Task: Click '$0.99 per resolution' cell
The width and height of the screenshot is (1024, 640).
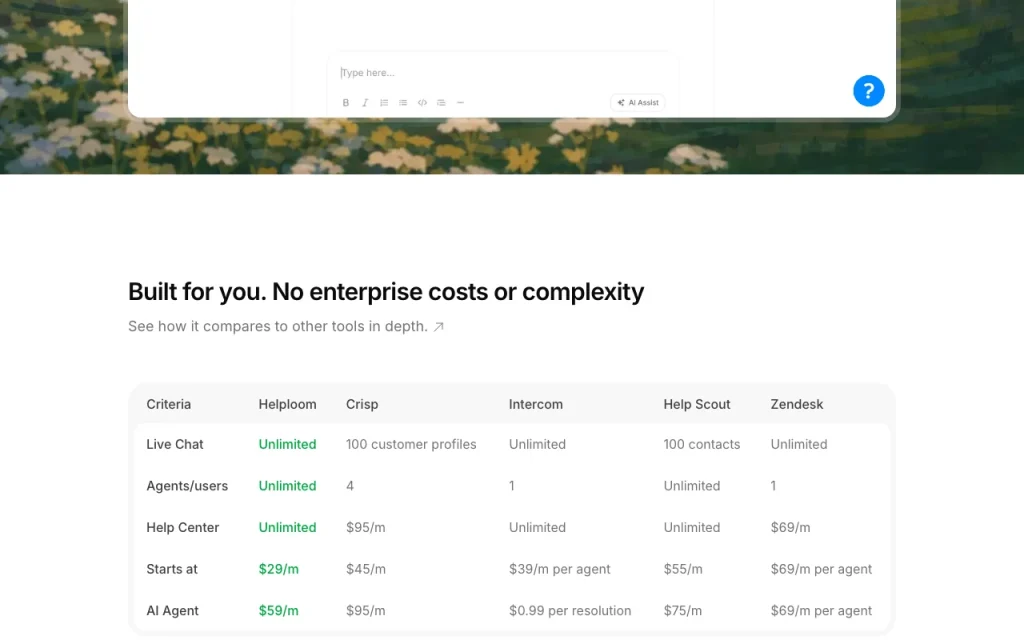Action: click(570, 611)
